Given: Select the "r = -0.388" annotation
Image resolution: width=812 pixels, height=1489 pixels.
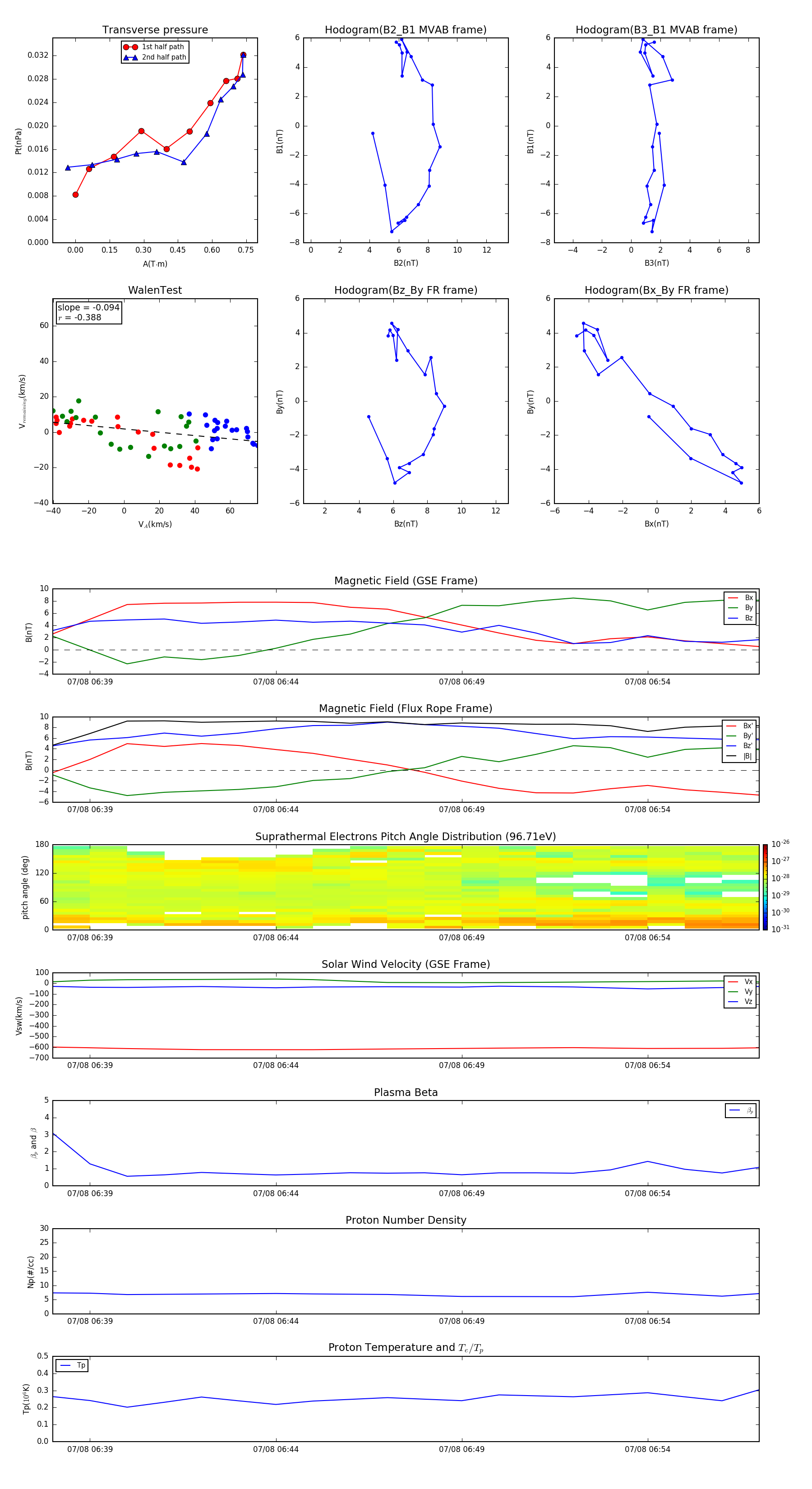Looking at the screenshot, I should [x=80, y=317].
